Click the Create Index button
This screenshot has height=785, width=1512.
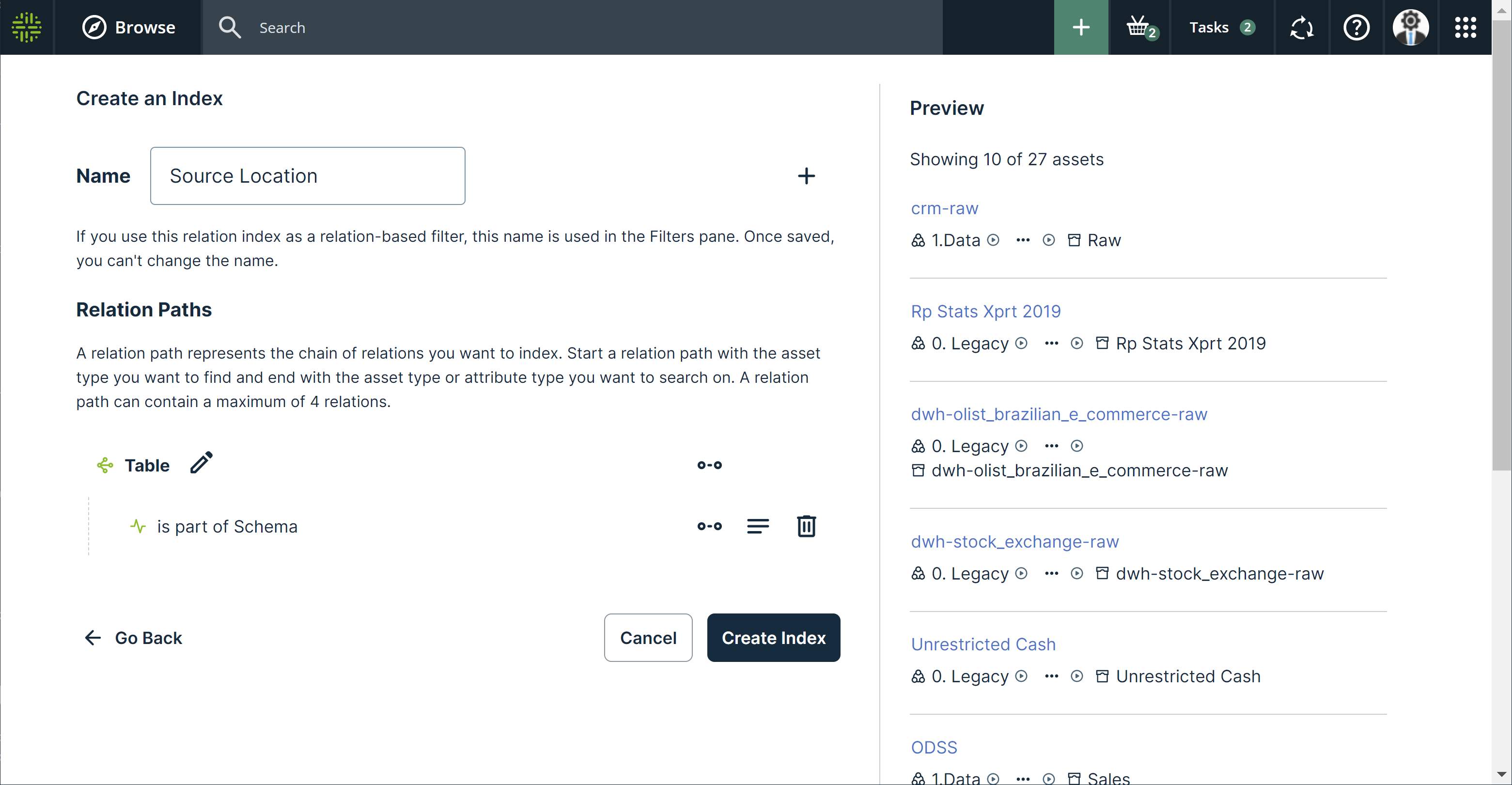[x=773, y=638]
